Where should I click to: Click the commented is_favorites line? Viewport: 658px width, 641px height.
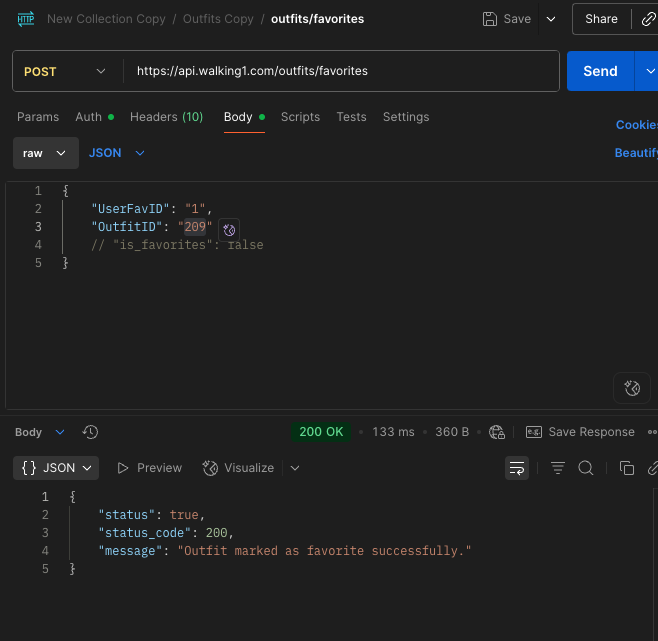coord(178,245)
